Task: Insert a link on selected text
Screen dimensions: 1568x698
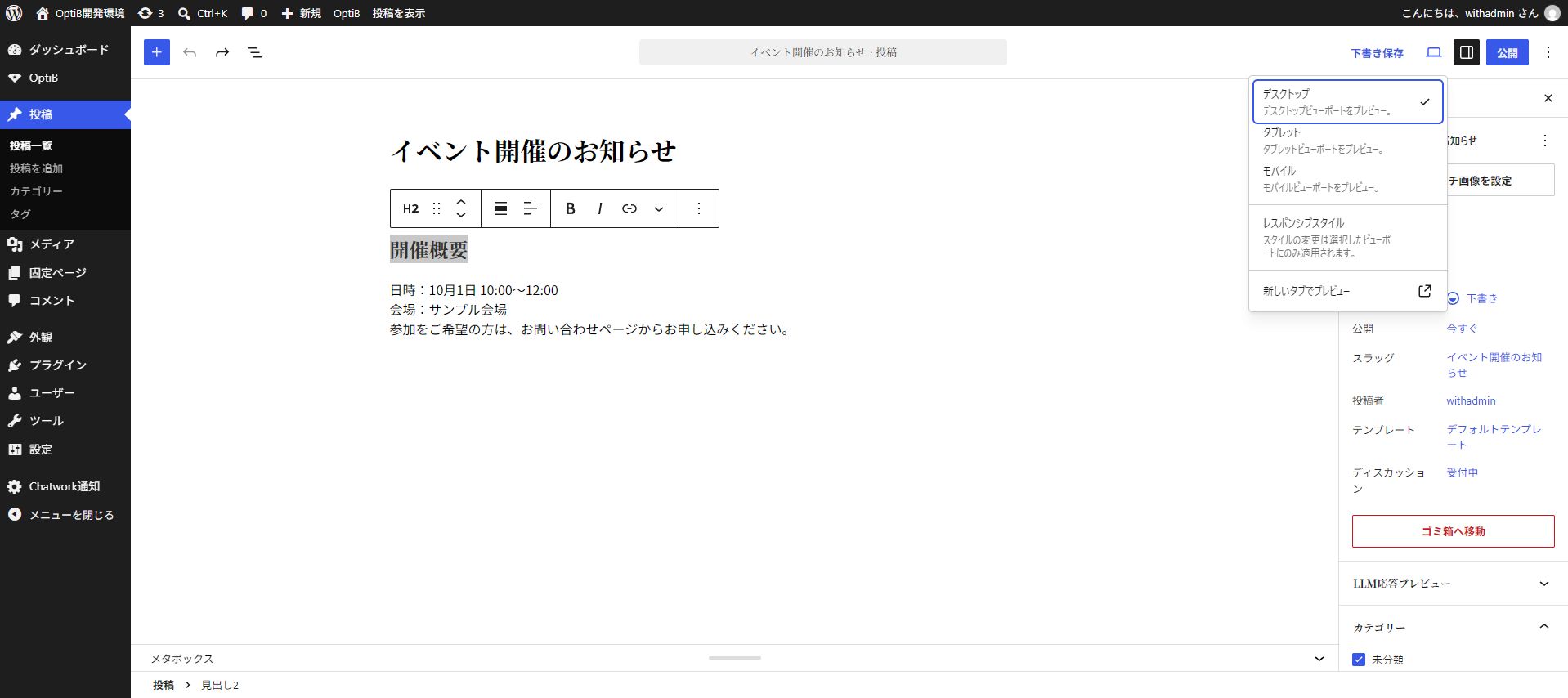Action: (629, 208)
